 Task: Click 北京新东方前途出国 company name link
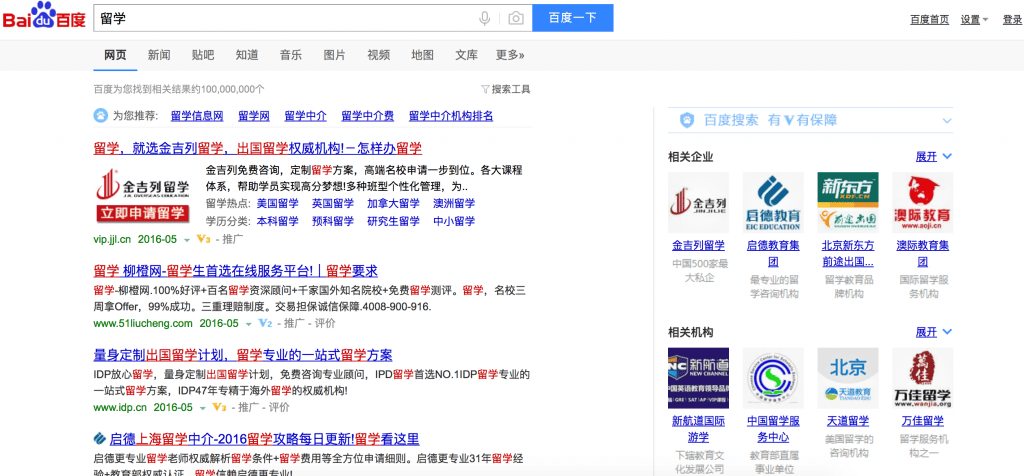pos(848,254)
